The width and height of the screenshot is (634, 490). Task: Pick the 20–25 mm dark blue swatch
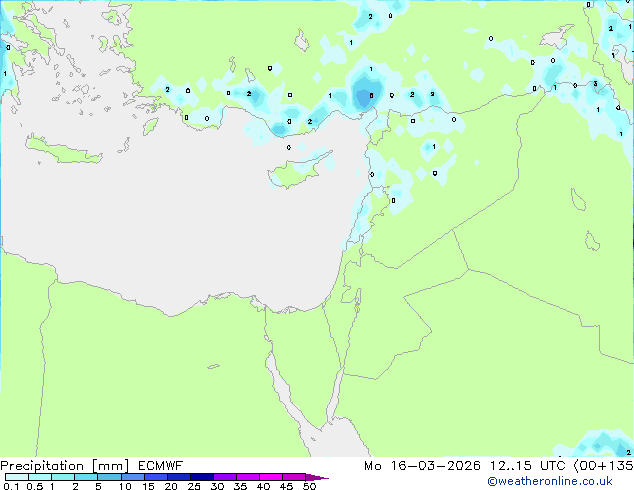point(178,477)
